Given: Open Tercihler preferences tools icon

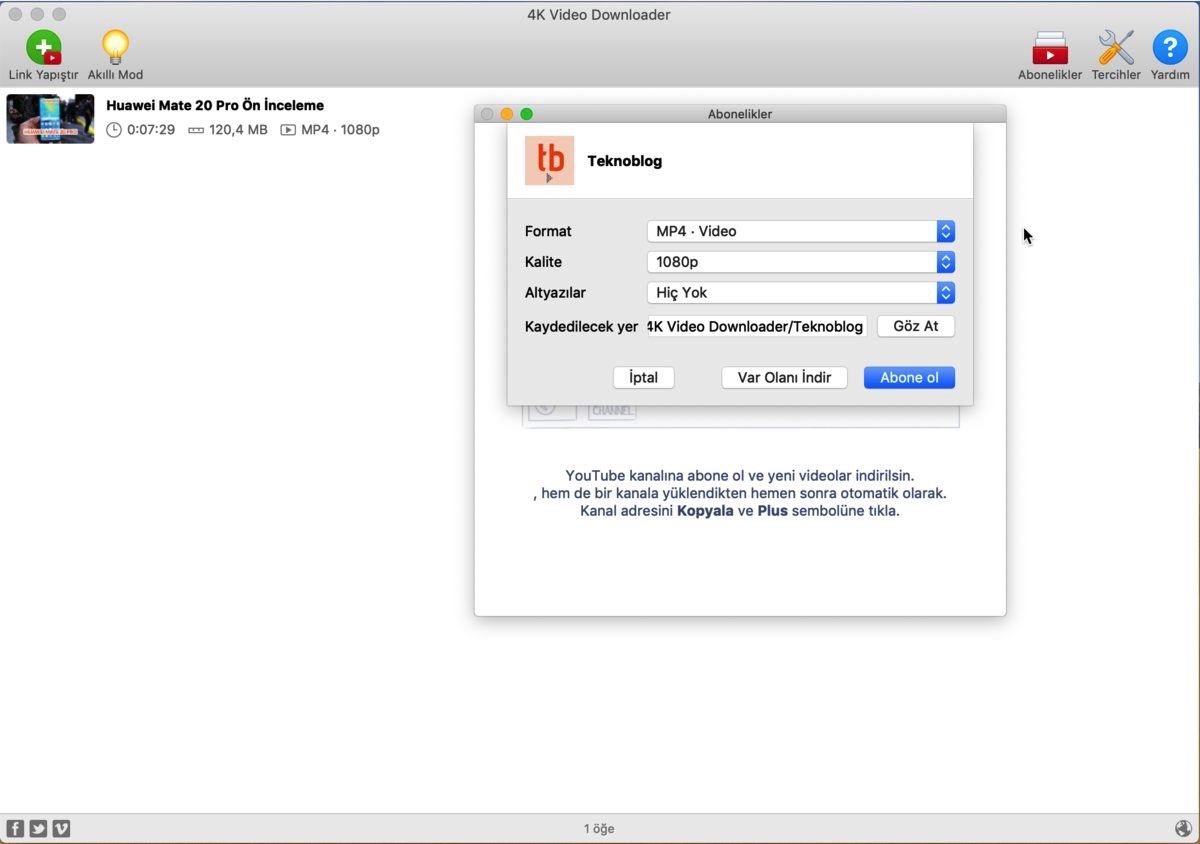Looking at the screenshot, I should pos(1116,48).
